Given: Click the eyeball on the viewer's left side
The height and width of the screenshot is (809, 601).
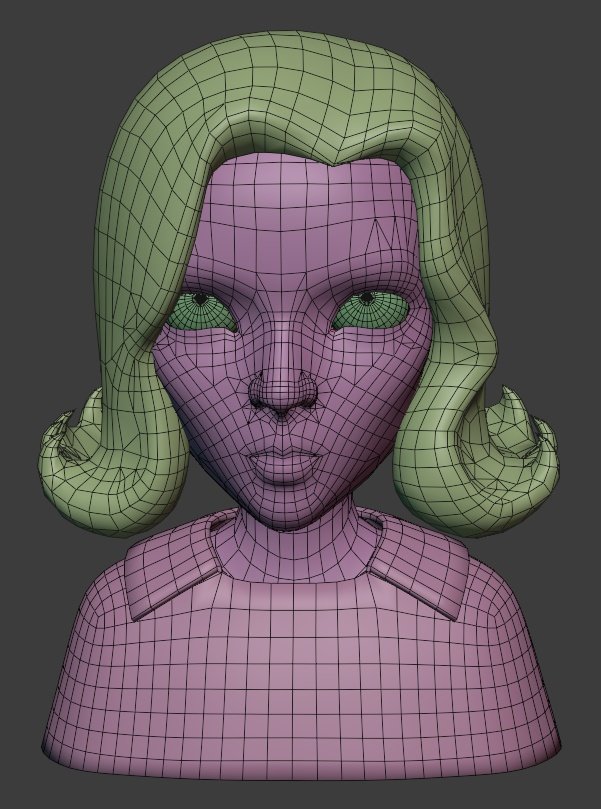Looking at the screenshot, I should (x=201, y=311).
